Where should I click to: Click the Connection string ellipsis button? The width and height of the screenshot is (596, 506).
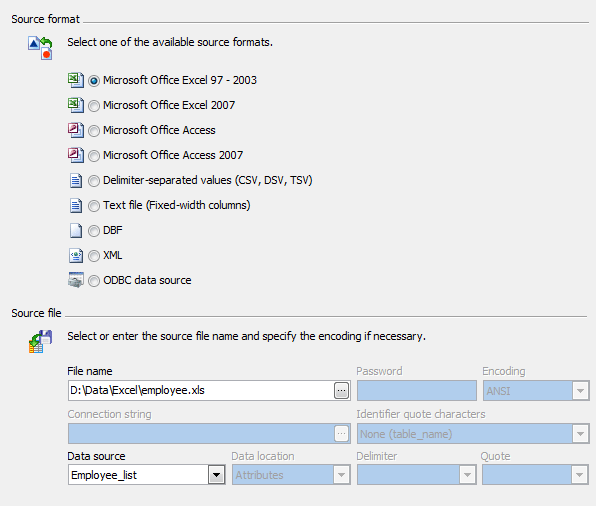click(x=341, y=434)
